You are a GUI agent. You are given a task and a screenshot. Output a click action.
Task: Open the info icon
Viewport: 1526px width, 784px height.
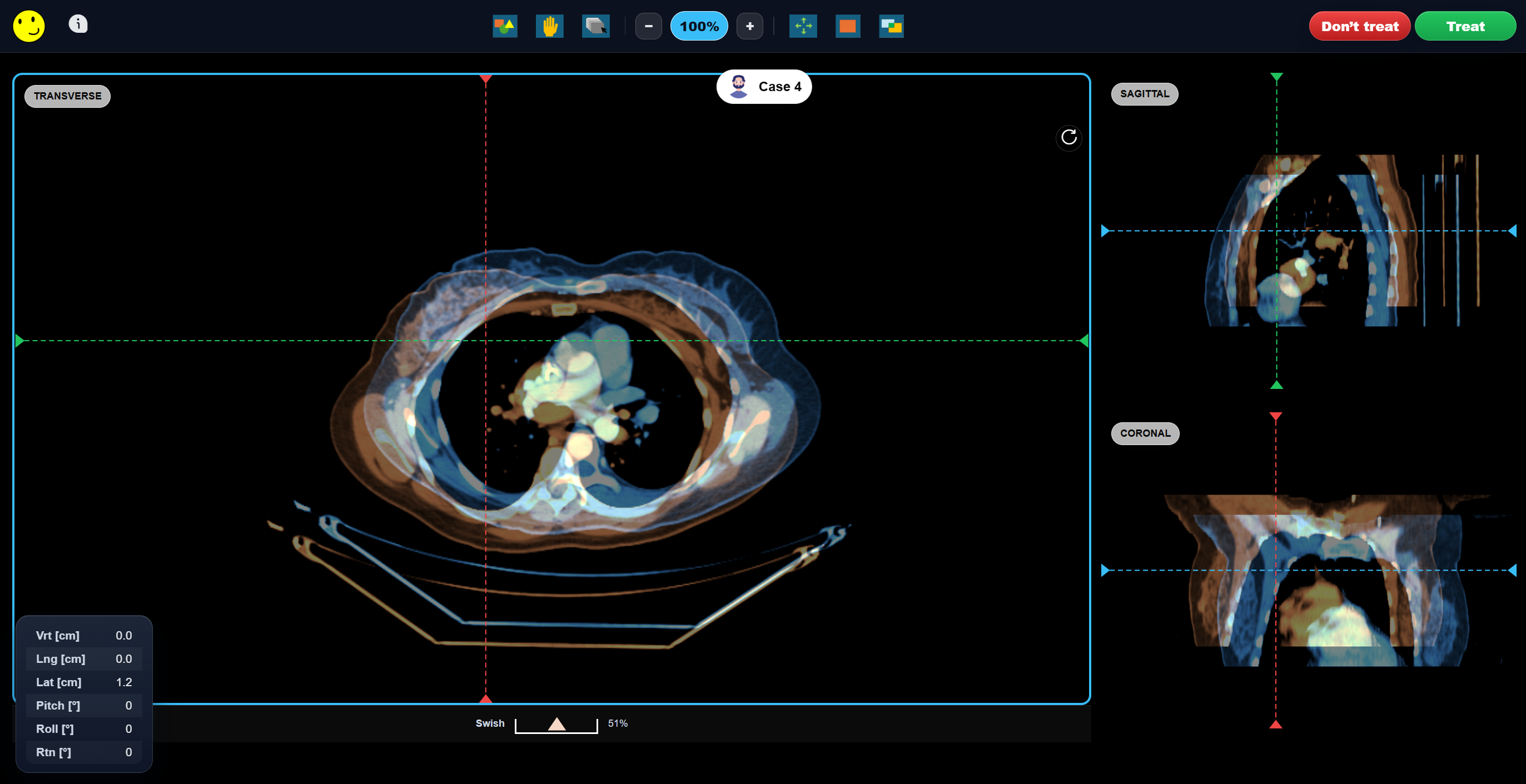click(78, 24)
